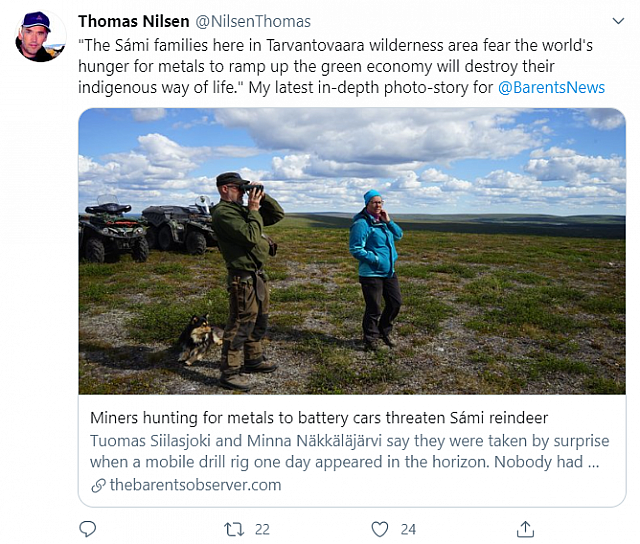This screenshot has height=544, width=640.
Task: Click the Thomas Nilsen display name
Action: click(133, 21)
